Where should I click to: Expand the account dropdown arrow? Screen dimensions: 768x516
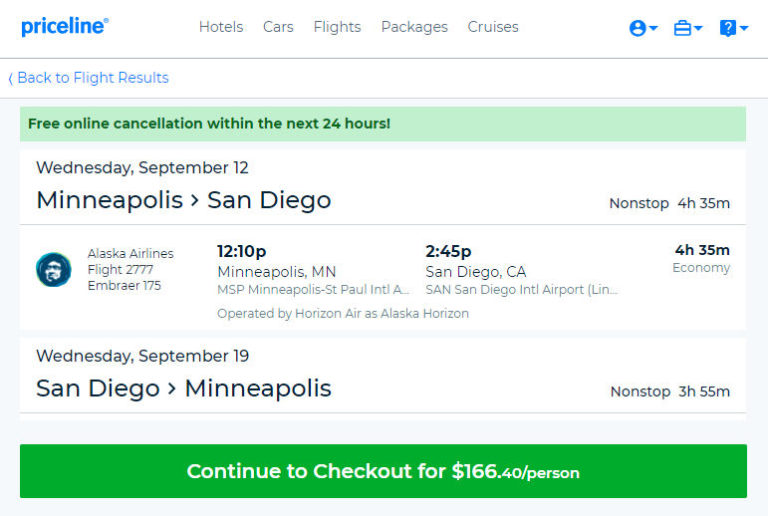[653, 28]
